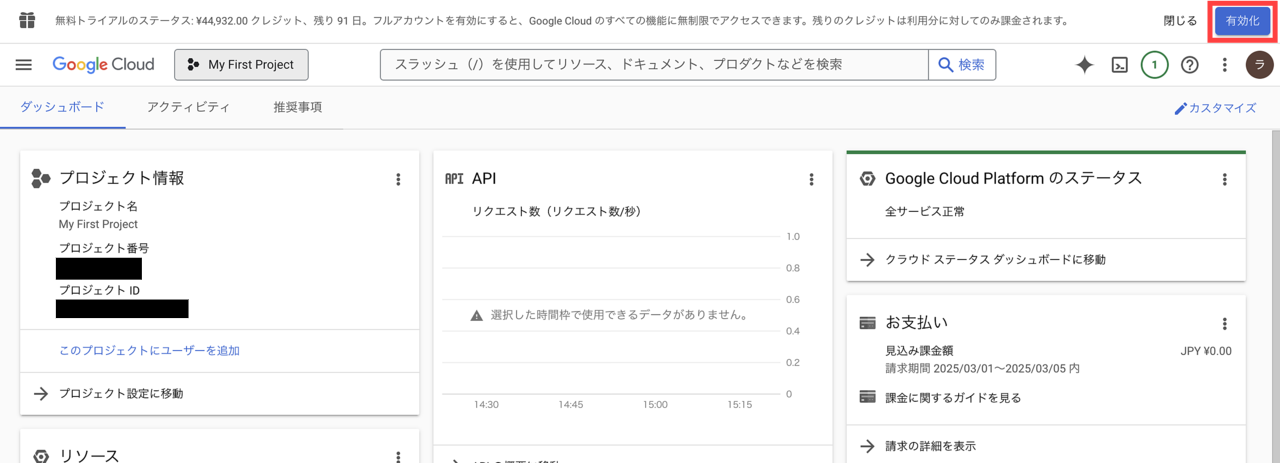Open the help question mark icon
The image size is (1280, 463).
[x=1189, y=65]
